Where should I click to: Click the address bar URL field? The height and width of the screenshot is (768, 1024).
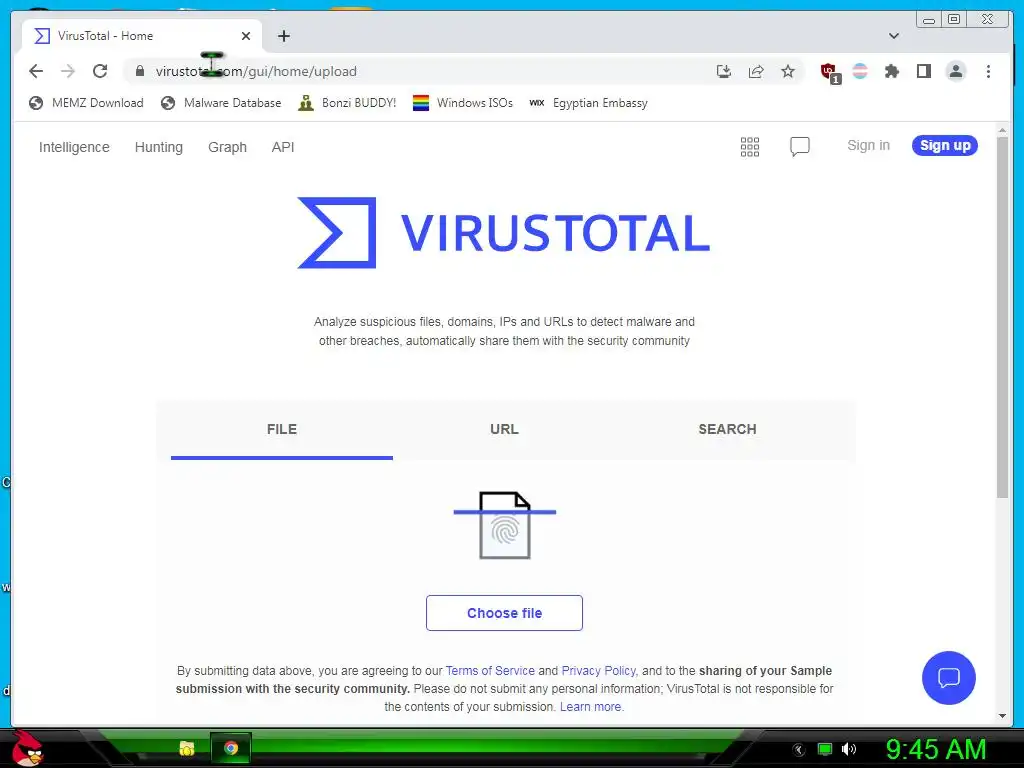[x=418, y=71]
